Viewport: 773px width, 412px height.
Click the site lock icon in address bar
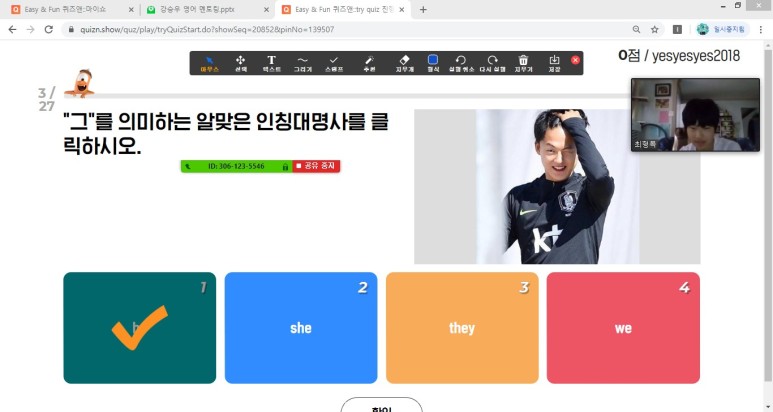[71, 30]
